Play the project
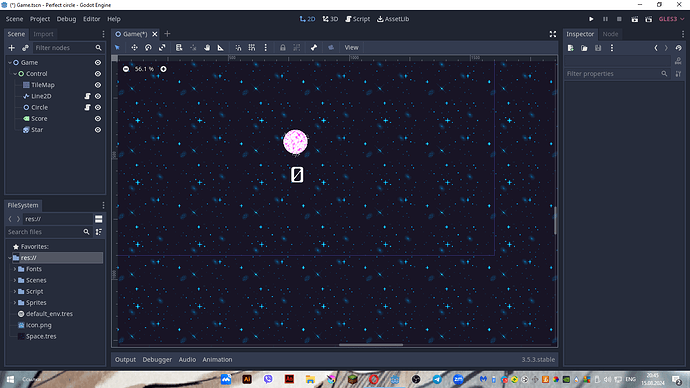Screen dimensions: 690x388 [x=591, y=19]
